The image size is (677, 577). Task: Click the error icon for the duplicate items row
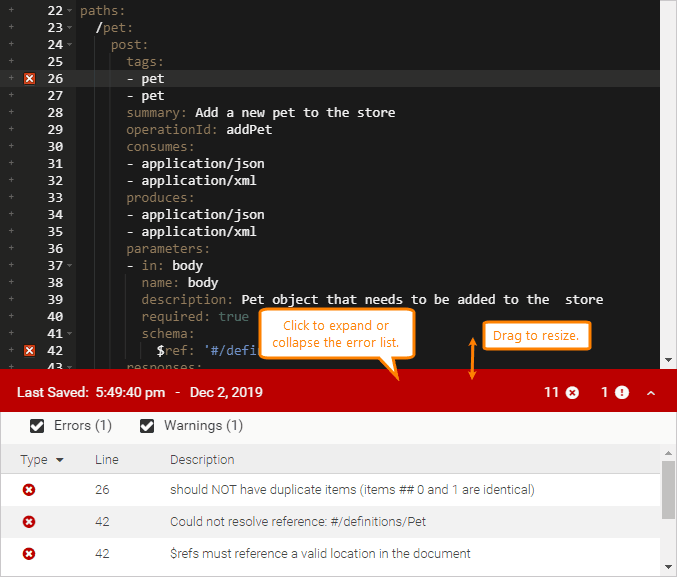pyautogui.click(x=29, y=490)
